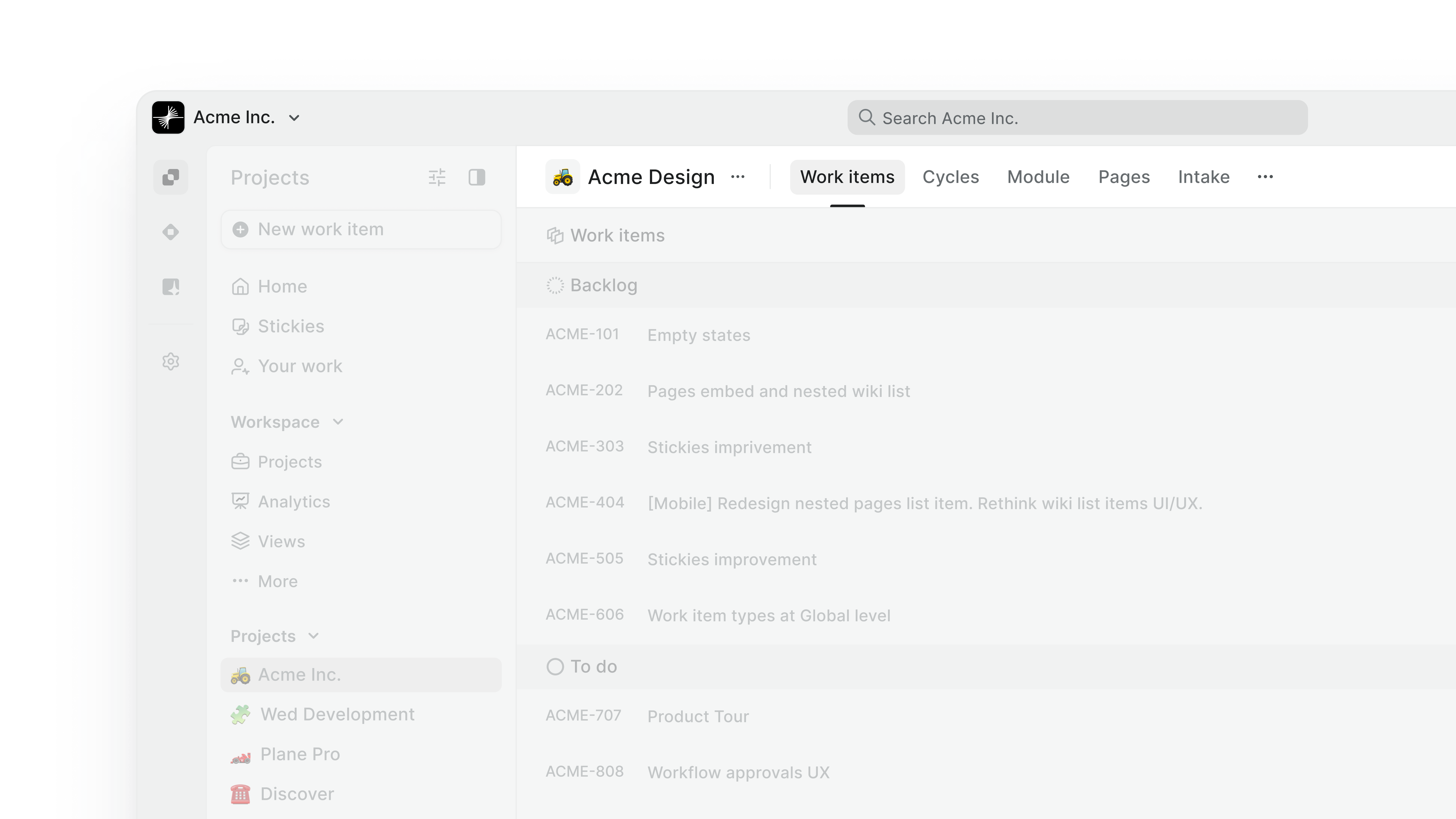Click the Backlog state spinner indicator
Viewport: 1456px width, 819px height.
[555, 286]
